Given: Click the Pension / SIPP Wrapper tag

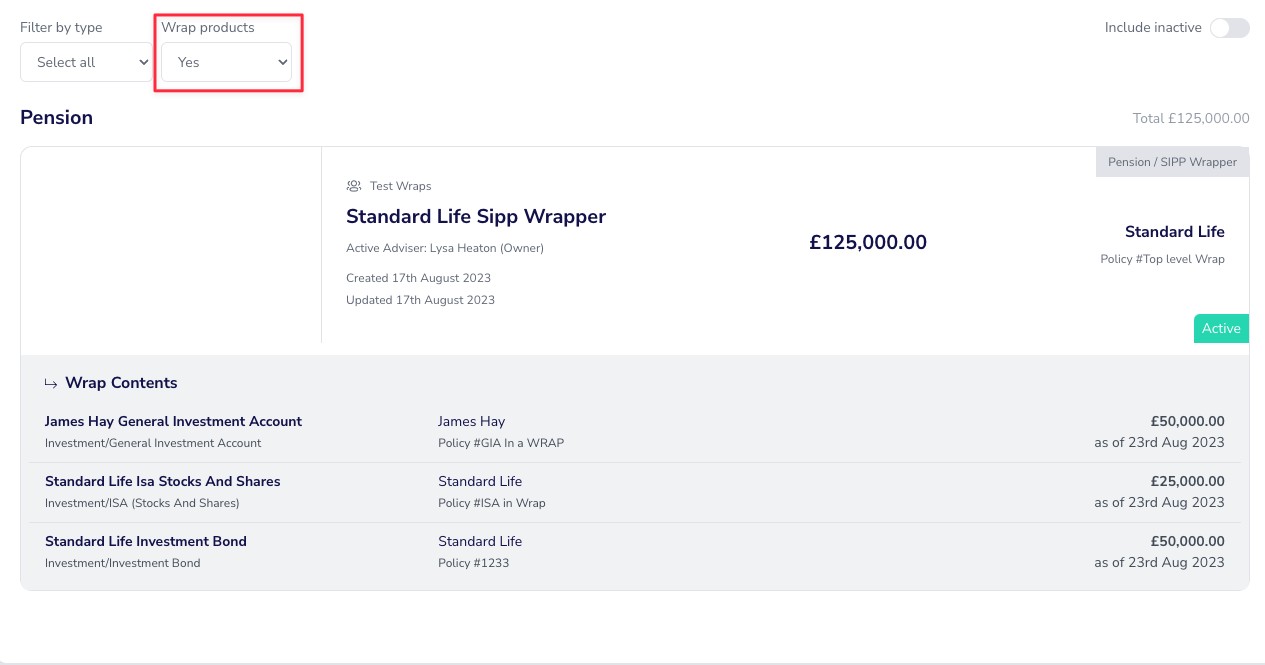Looking at the screenshot, I should point(1172,162).
